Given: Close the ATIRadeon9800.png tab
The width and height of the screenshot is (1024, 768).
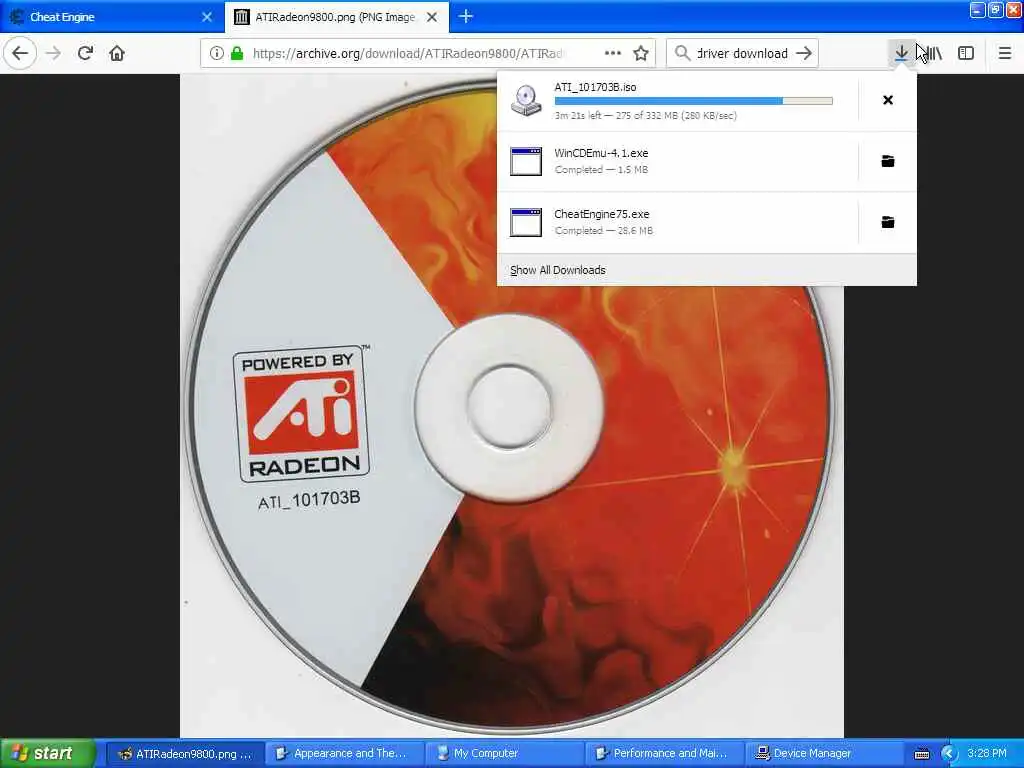Looking at the screenshot, I should coord(432,17).
